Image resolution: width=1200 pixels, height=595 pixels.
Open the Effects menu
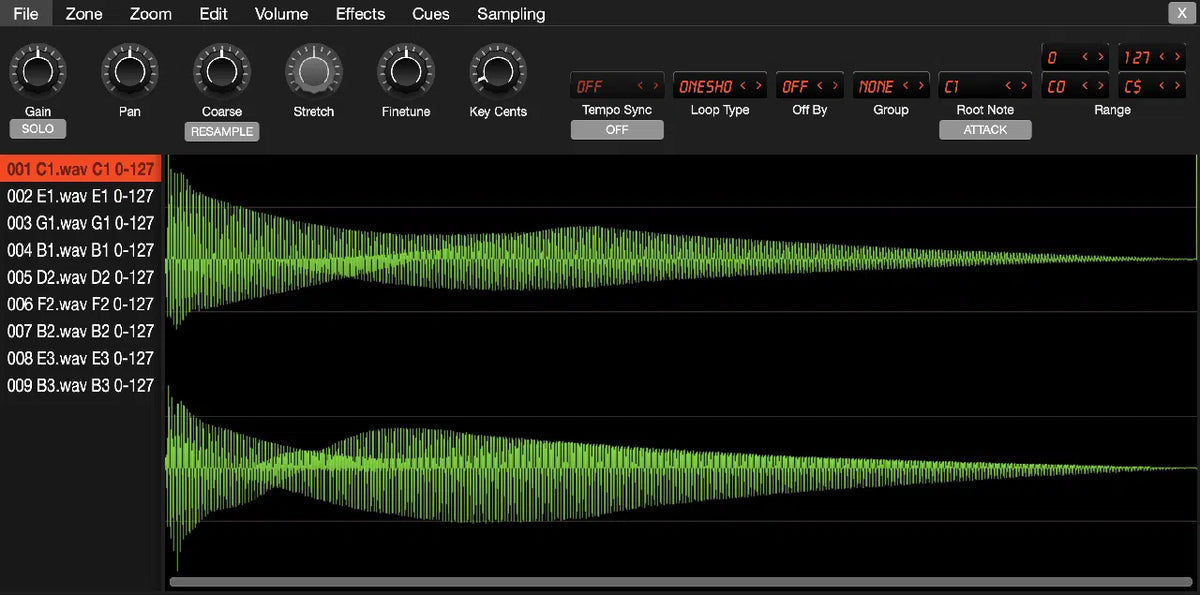[360, 14]
